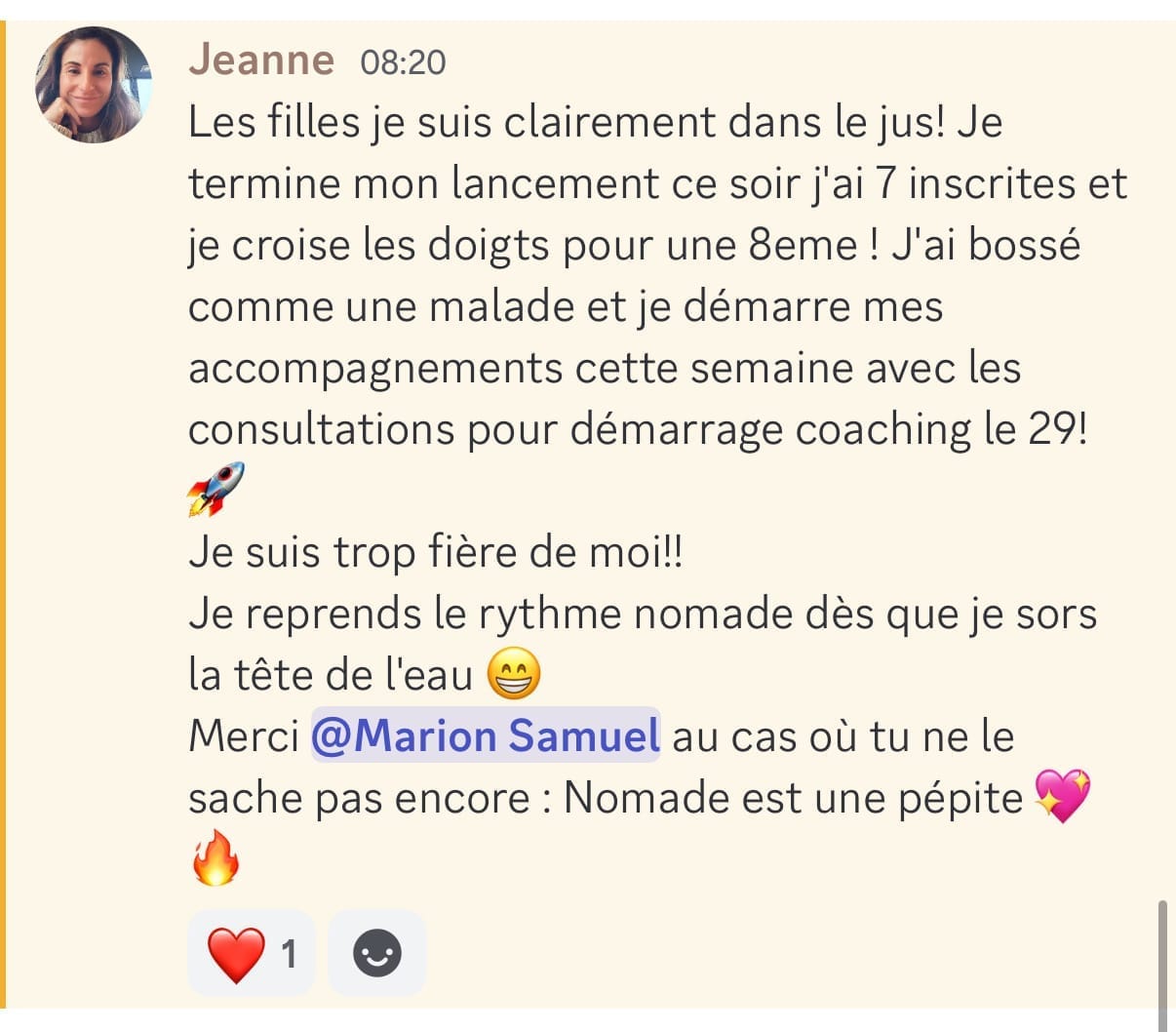Screen dimensions: 1176x1032
Task: Click the line 'Je reprends le rythme nomade'
Action: 642,614
